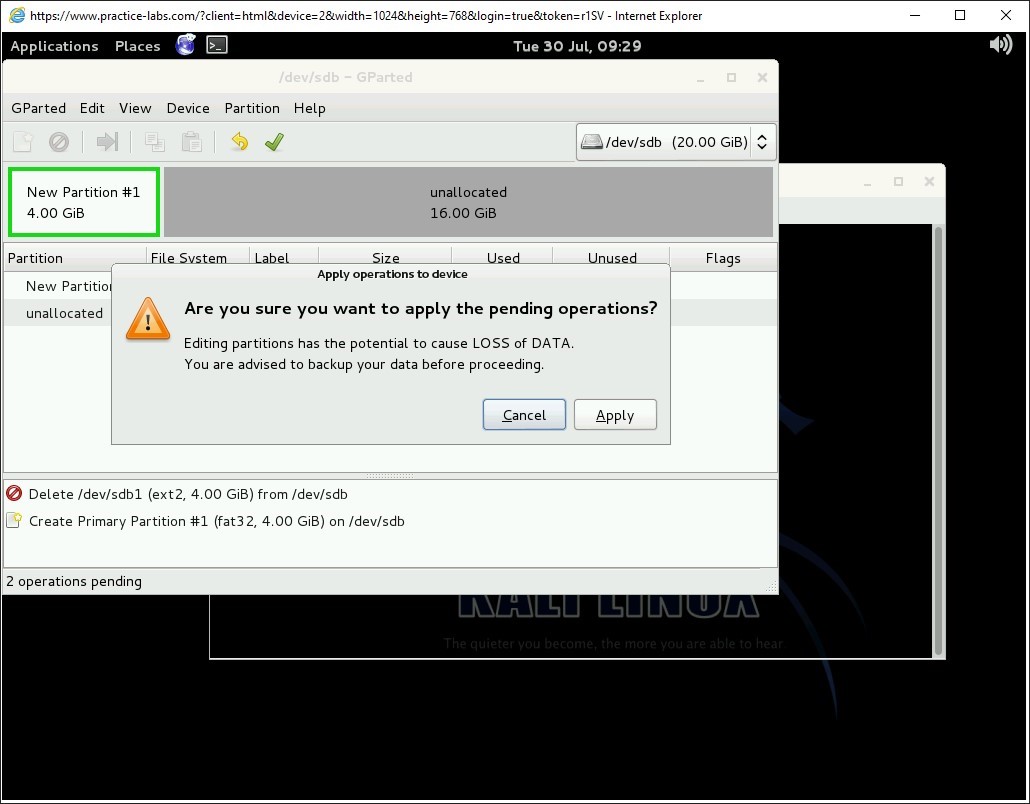Click the Delete partition toolbar icon
This screenshot has height=804, width=1030.
[x=59, y=142]
